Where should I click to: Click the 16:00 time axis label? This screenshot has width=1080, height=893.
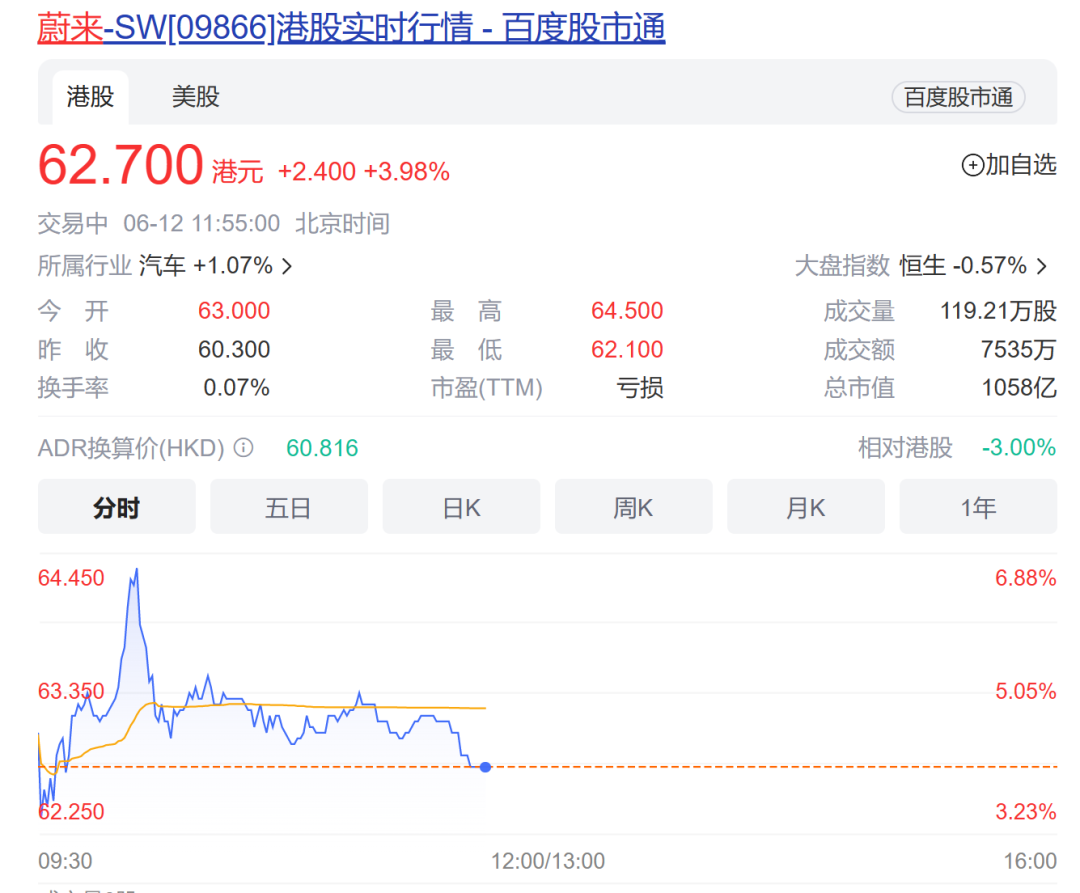click(x=1030, y=861)
